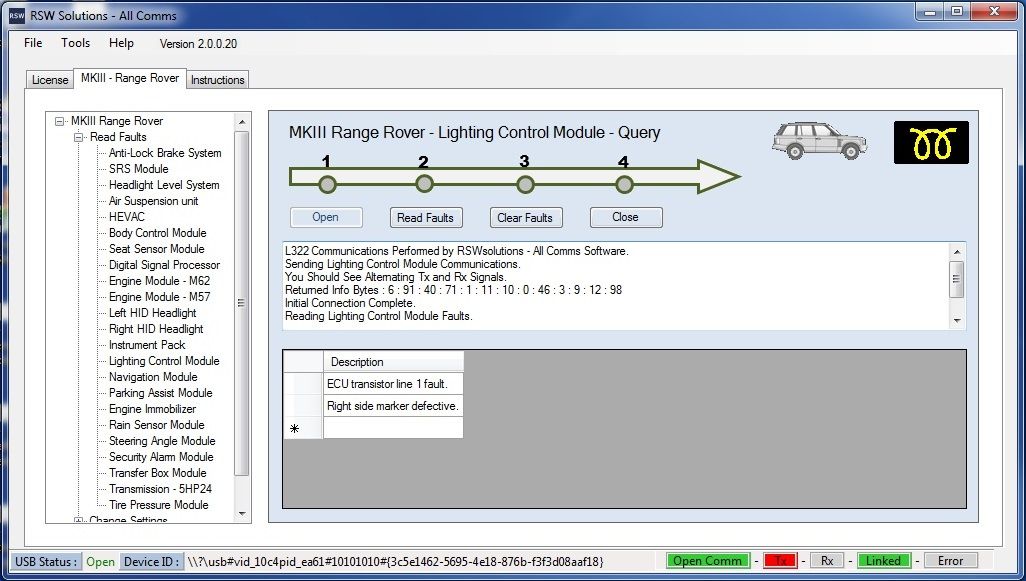Click step 4 circle marker on arrow

coord(624,185)
